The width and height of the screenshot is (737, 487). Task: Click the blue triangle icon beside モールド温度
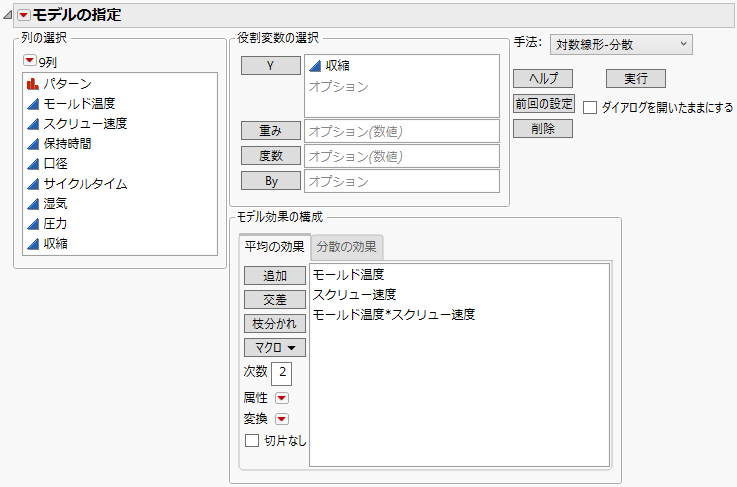point(32,104)
